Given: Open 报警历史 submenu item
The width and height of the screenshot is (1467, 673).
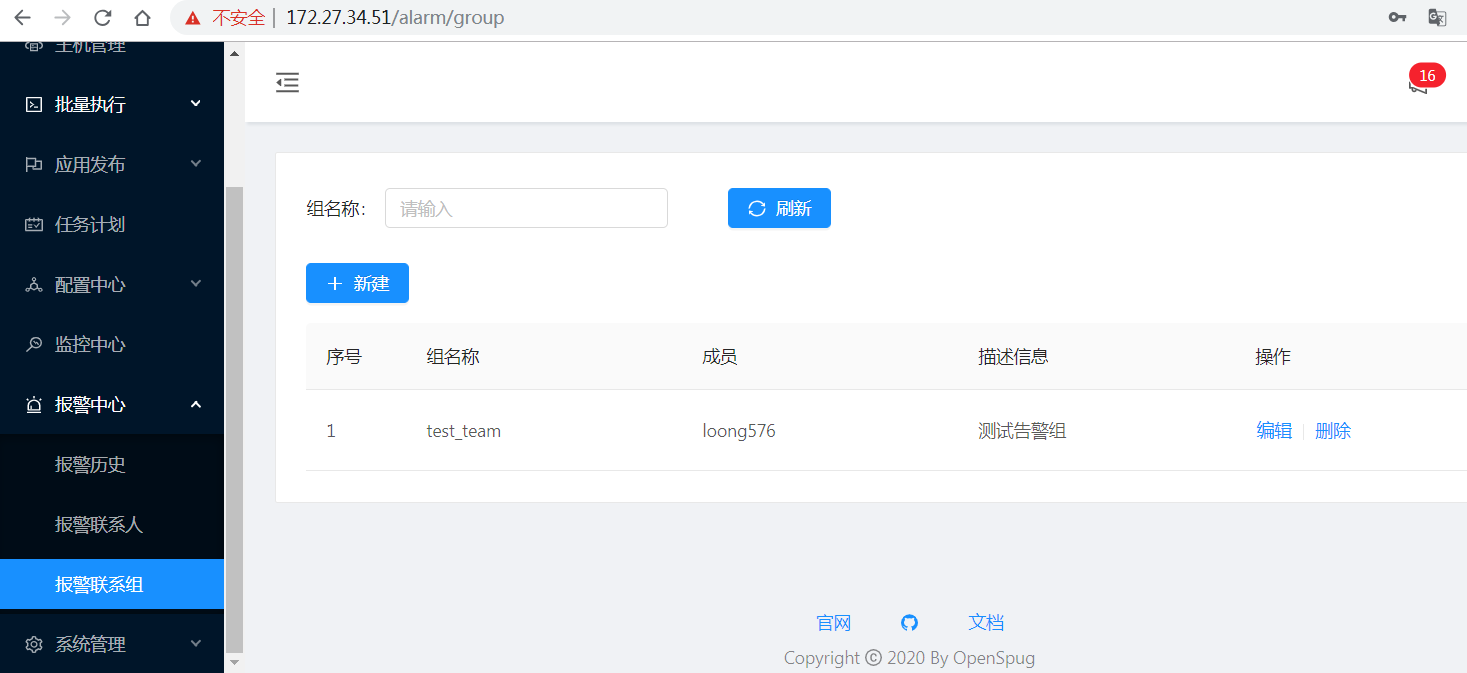Looking at the screenshot, I should coord(112,464).
